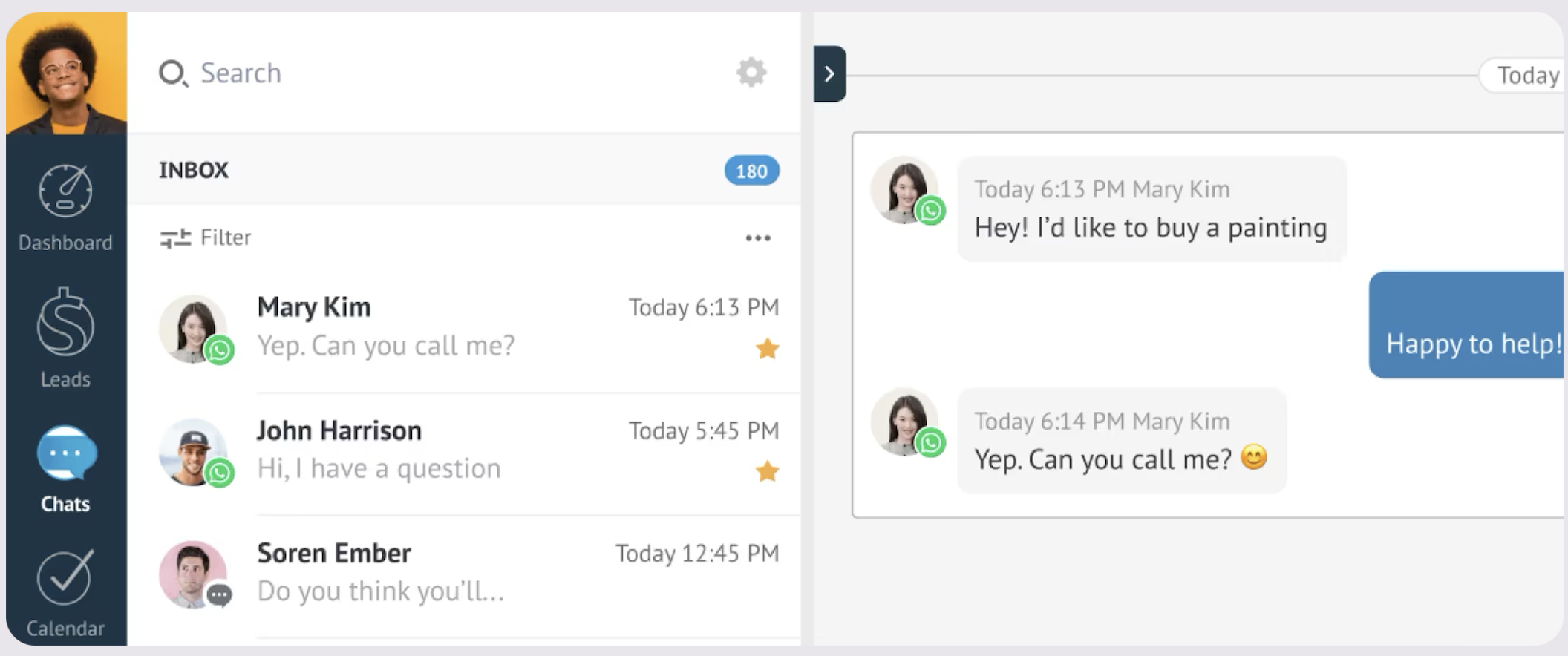The width and height of the screenshot is (1568, 656).
Task: Go to Leads dollar icon
Action: point(65,323)
